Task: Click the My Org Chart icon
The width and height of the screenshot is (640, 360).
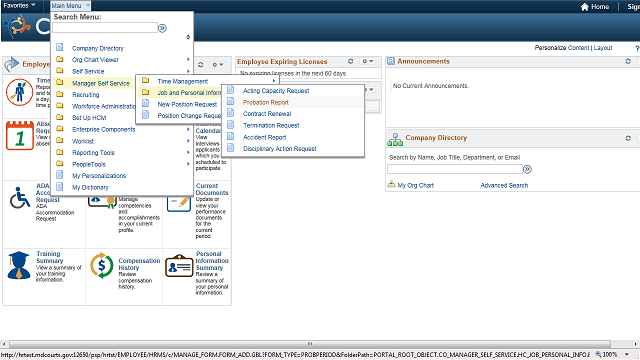Action: 391,184
